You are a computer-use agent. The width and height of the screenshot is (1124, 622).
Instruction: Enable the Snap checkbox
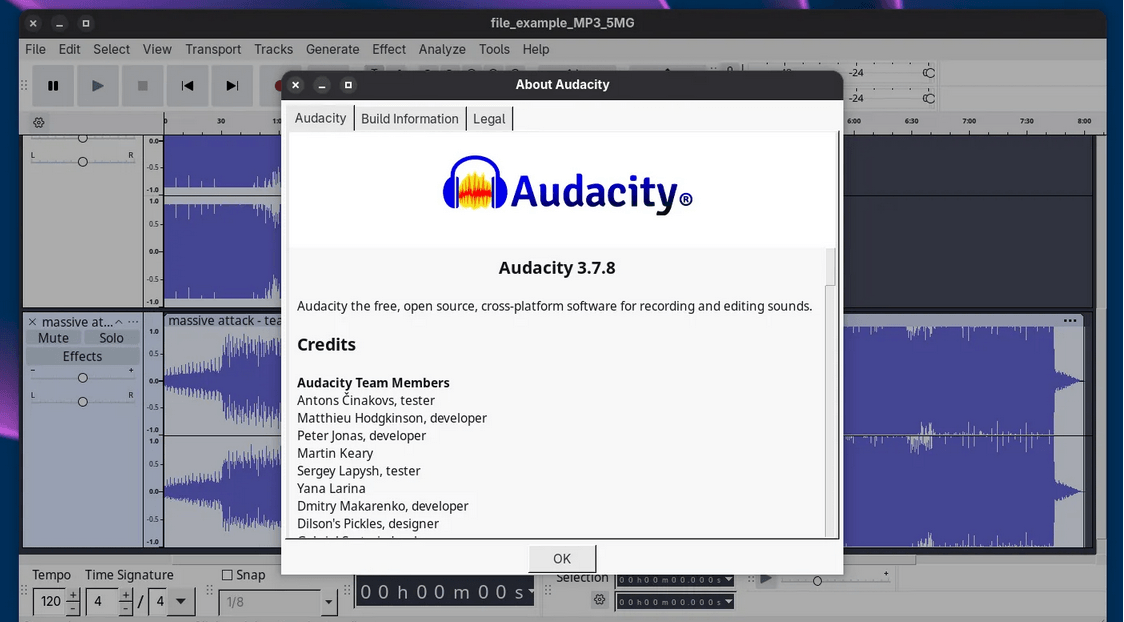coord(227,575)
